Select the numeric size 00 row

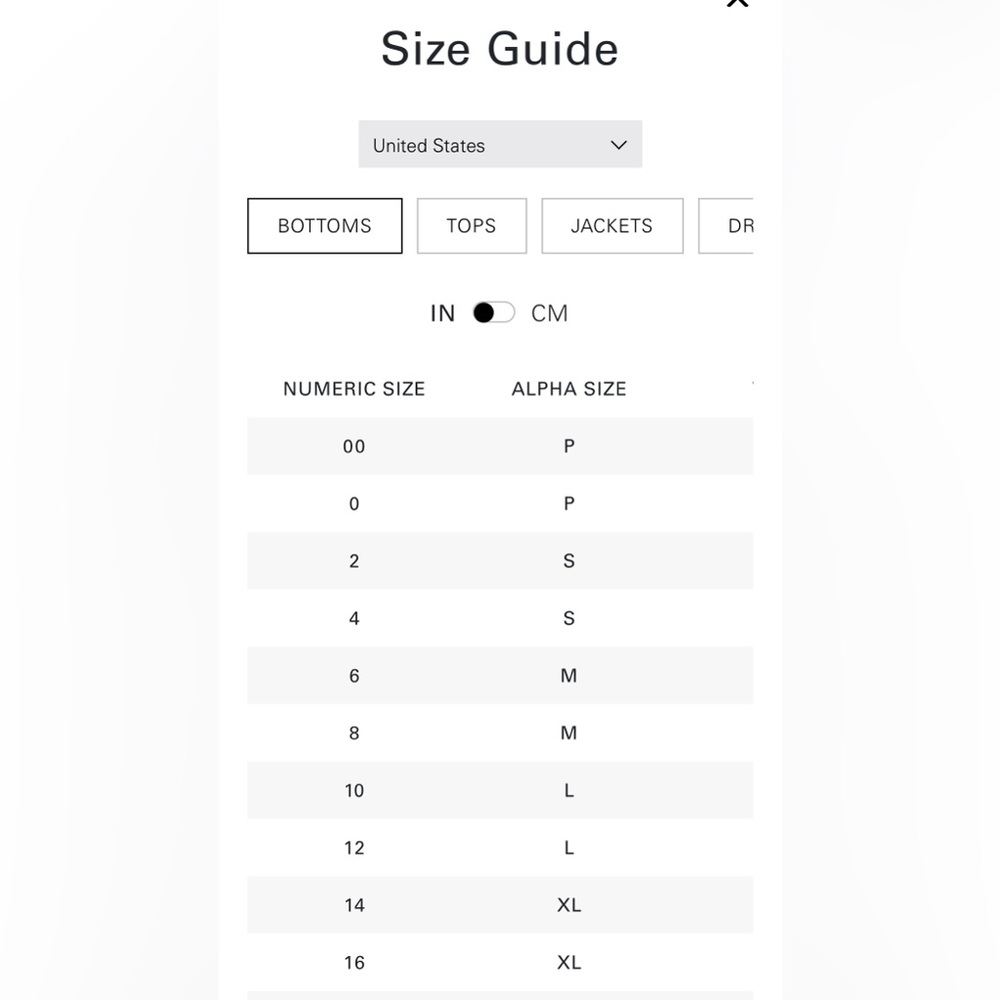point(500,446)
